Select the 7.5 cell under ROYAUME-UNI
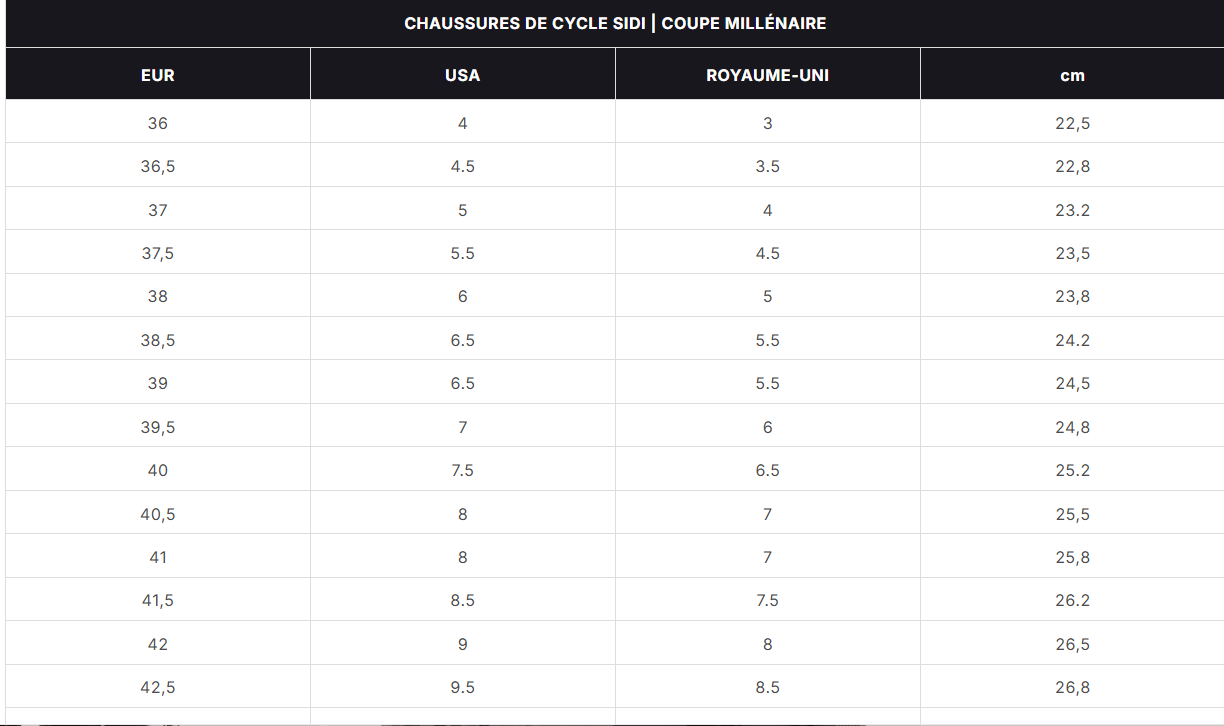The image size is (1224, 726). pos(767,600)
